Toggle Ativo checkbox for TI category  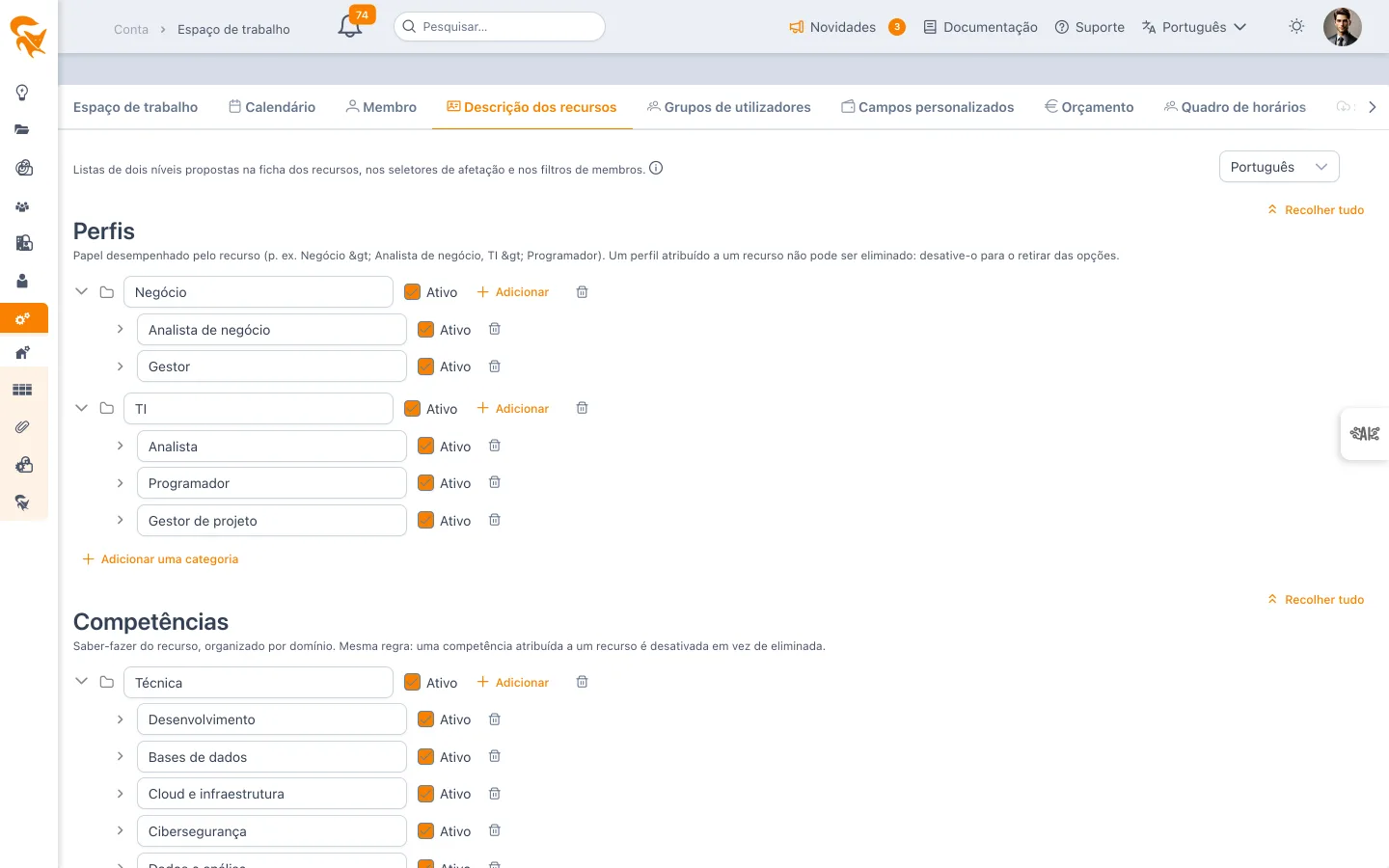point(412,409)
